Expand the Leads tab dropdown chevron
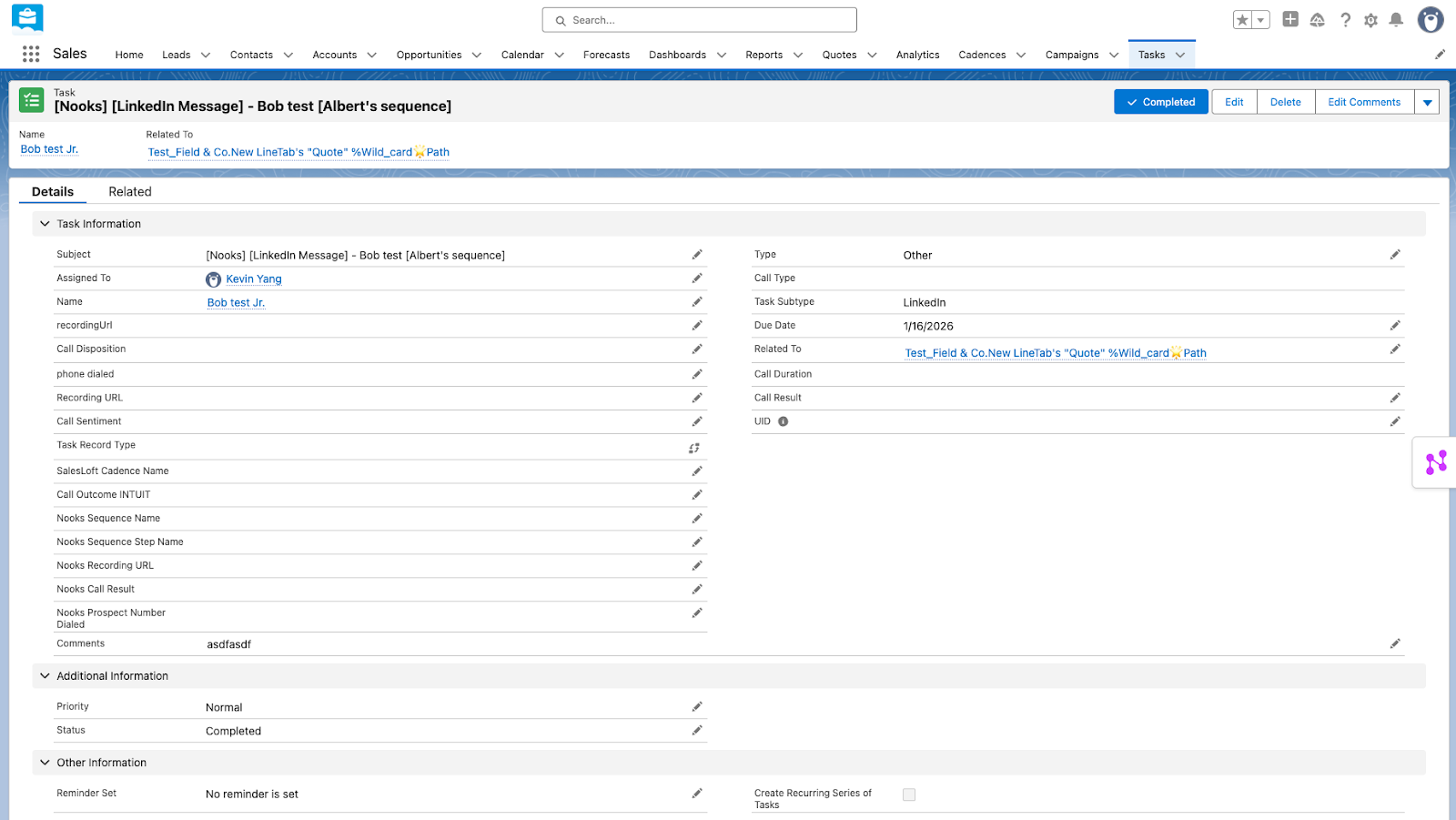The width and height of the screenshot is (1456, 820). pyautogui.click(x=206, y=55)
